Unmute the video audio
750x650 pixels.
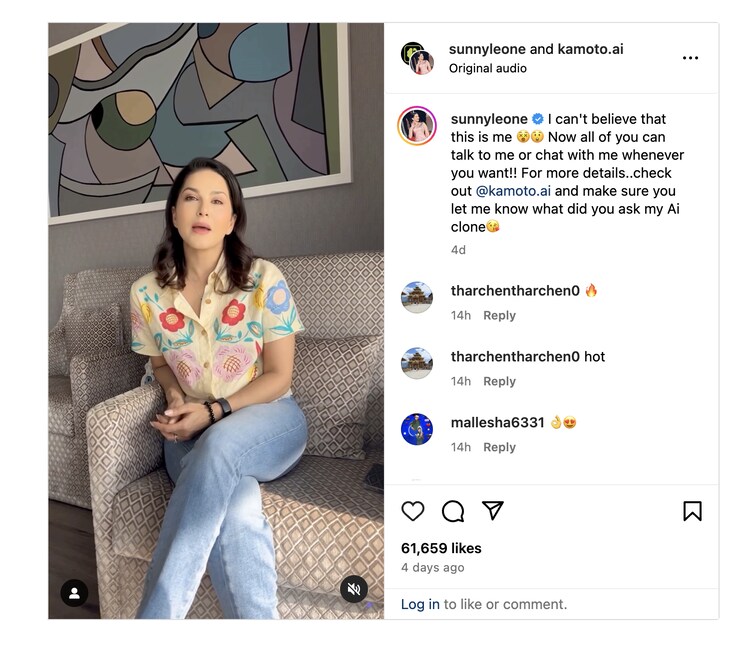pyautogui.click(x=353, y=590)
